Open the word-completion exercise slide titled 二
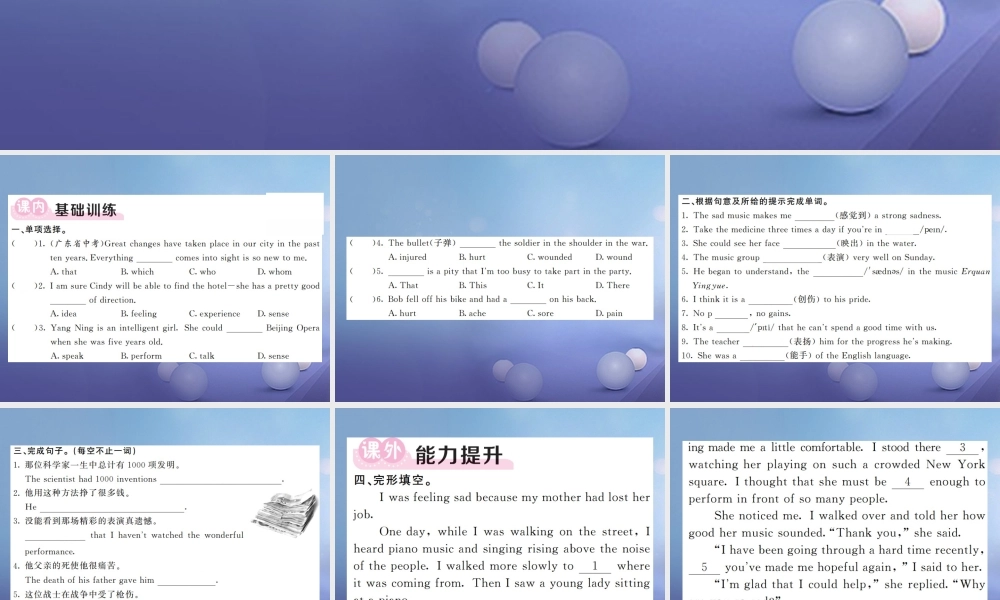This screenshot has width=1000, height=600. (835, 279)
